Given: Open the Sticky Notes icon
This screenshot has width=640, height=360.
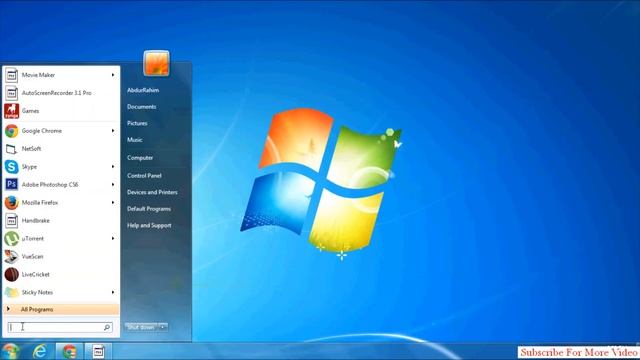Looking at the screenshot, I should 11,293.
